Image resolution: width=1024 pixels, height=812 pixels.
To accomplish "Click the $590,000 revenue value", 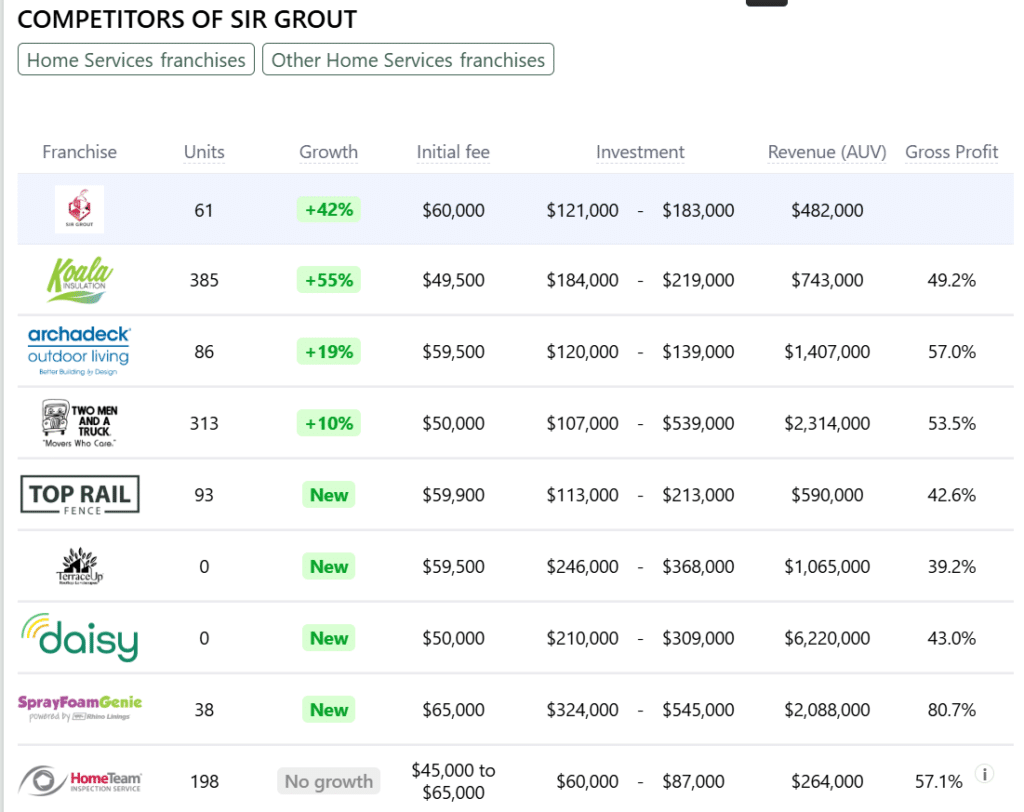I will [827, 495].
